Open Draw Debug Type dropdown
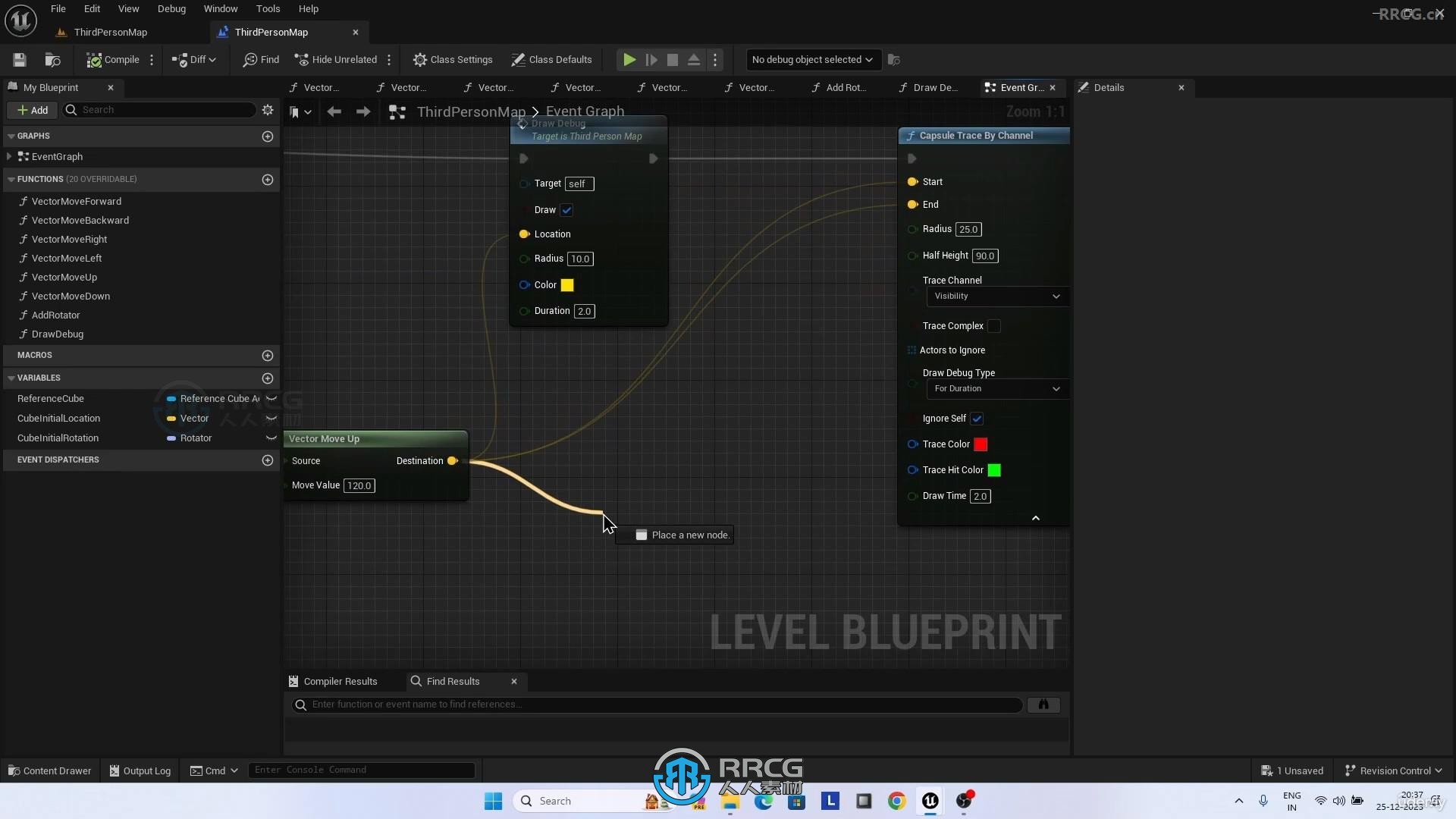 (997, 389)
